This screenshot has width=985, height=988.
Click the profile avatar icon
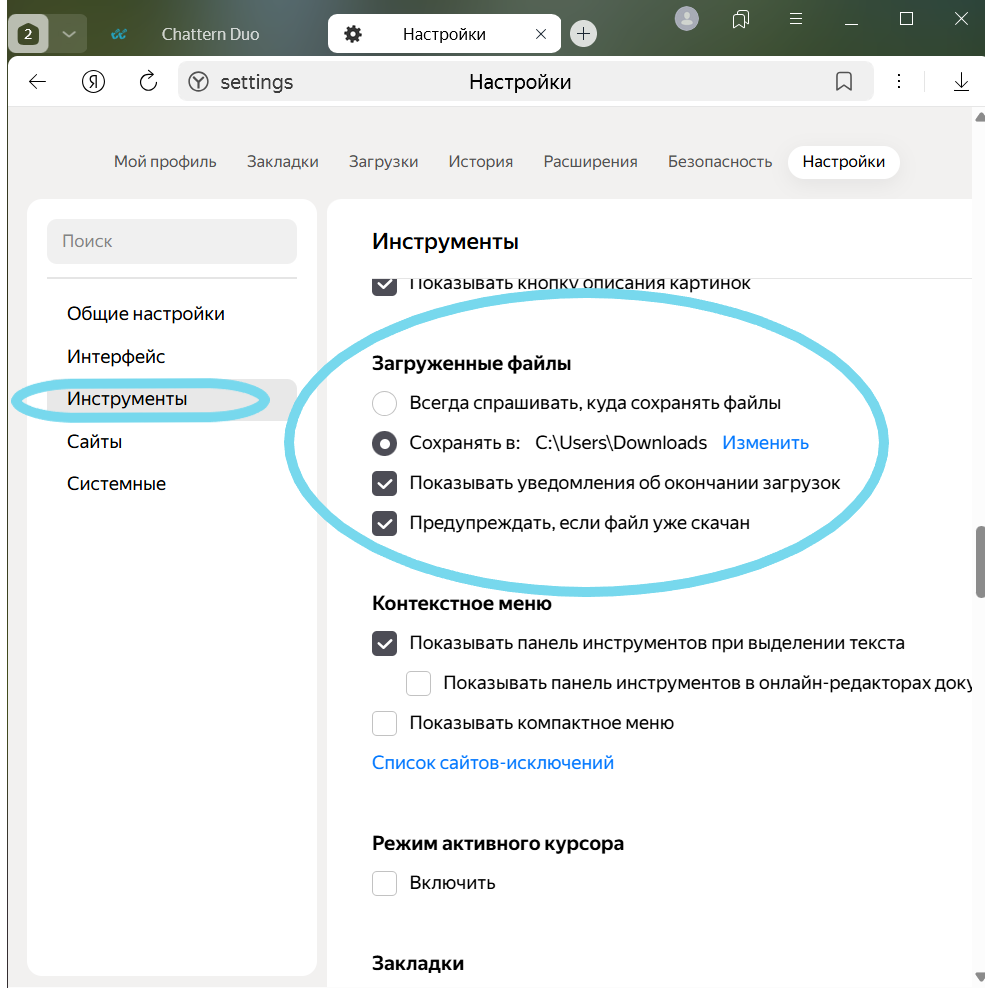pos(687,19)
